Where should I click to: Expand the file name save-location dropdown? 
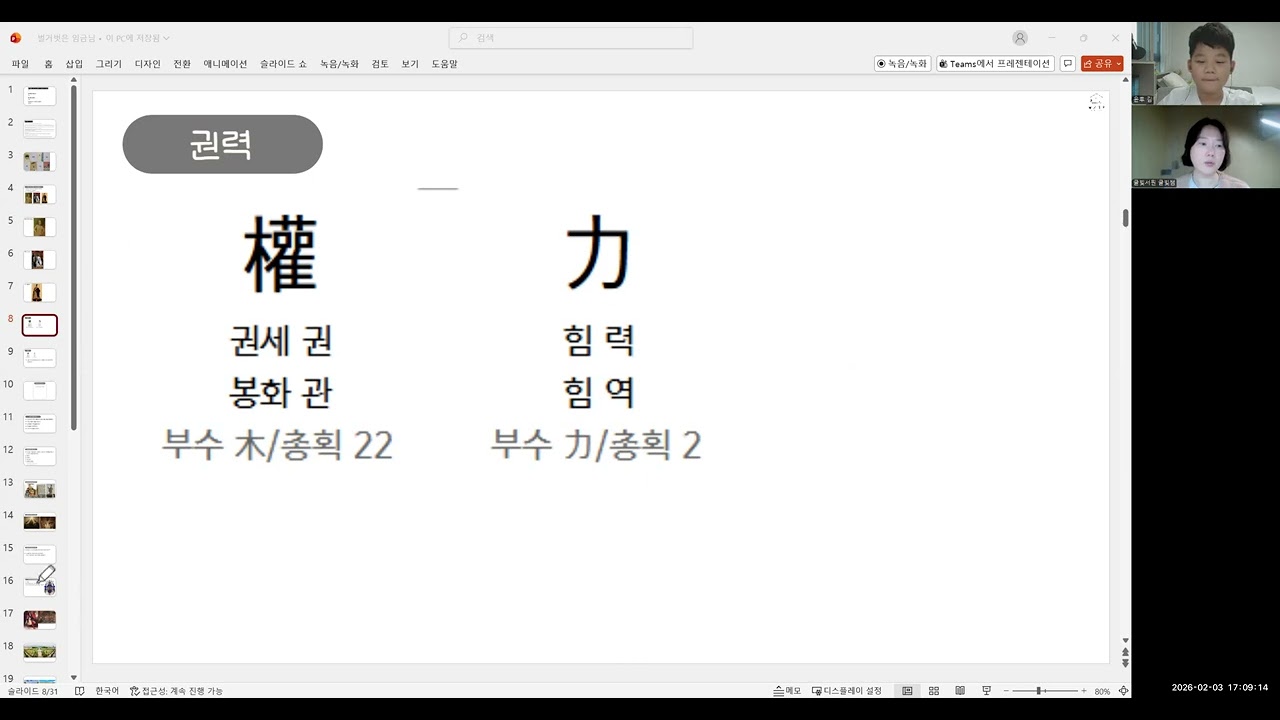point(166,38)
